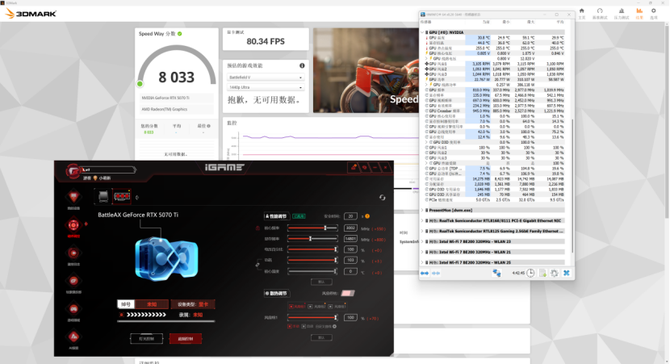Open the highlighted overclock icon in iGame sidebar
670x364 pixels.
[73, 225]
